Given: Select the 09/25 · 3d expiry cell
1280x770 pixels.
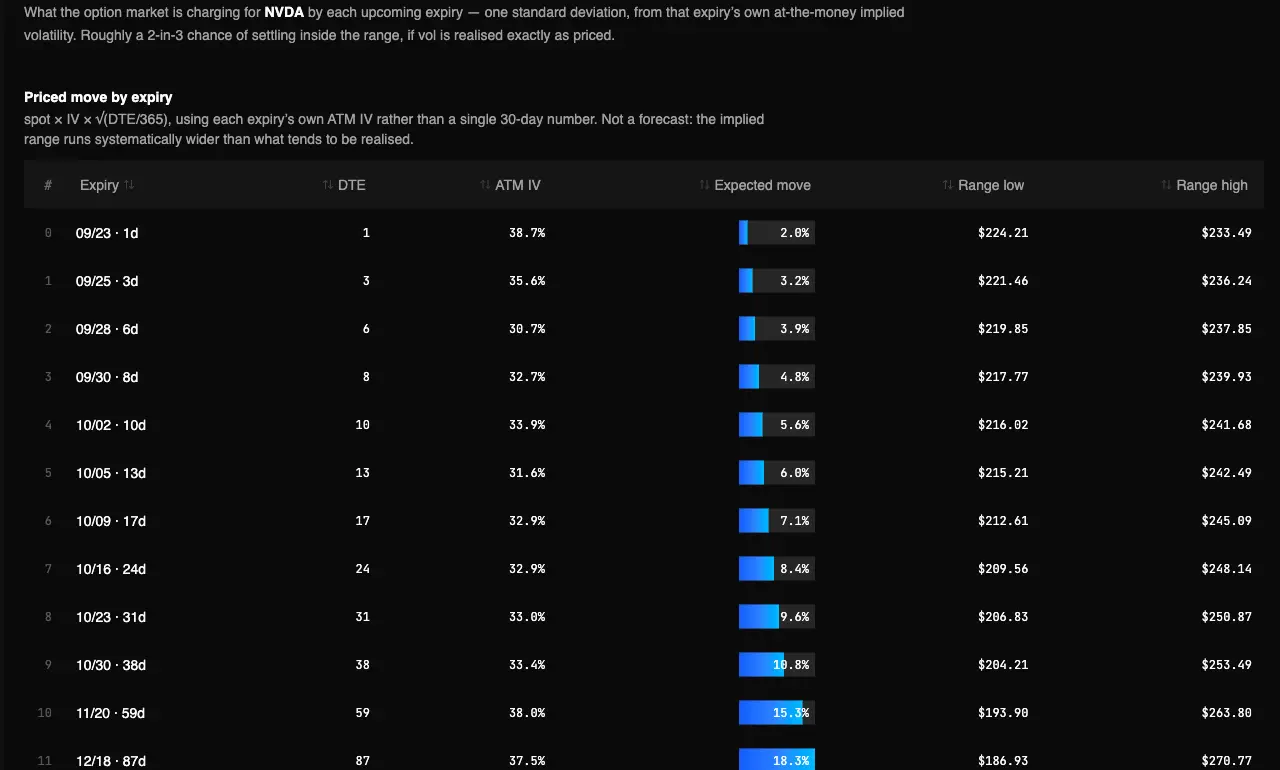Looking at the screenshot, I should click(x=107, y=281).
